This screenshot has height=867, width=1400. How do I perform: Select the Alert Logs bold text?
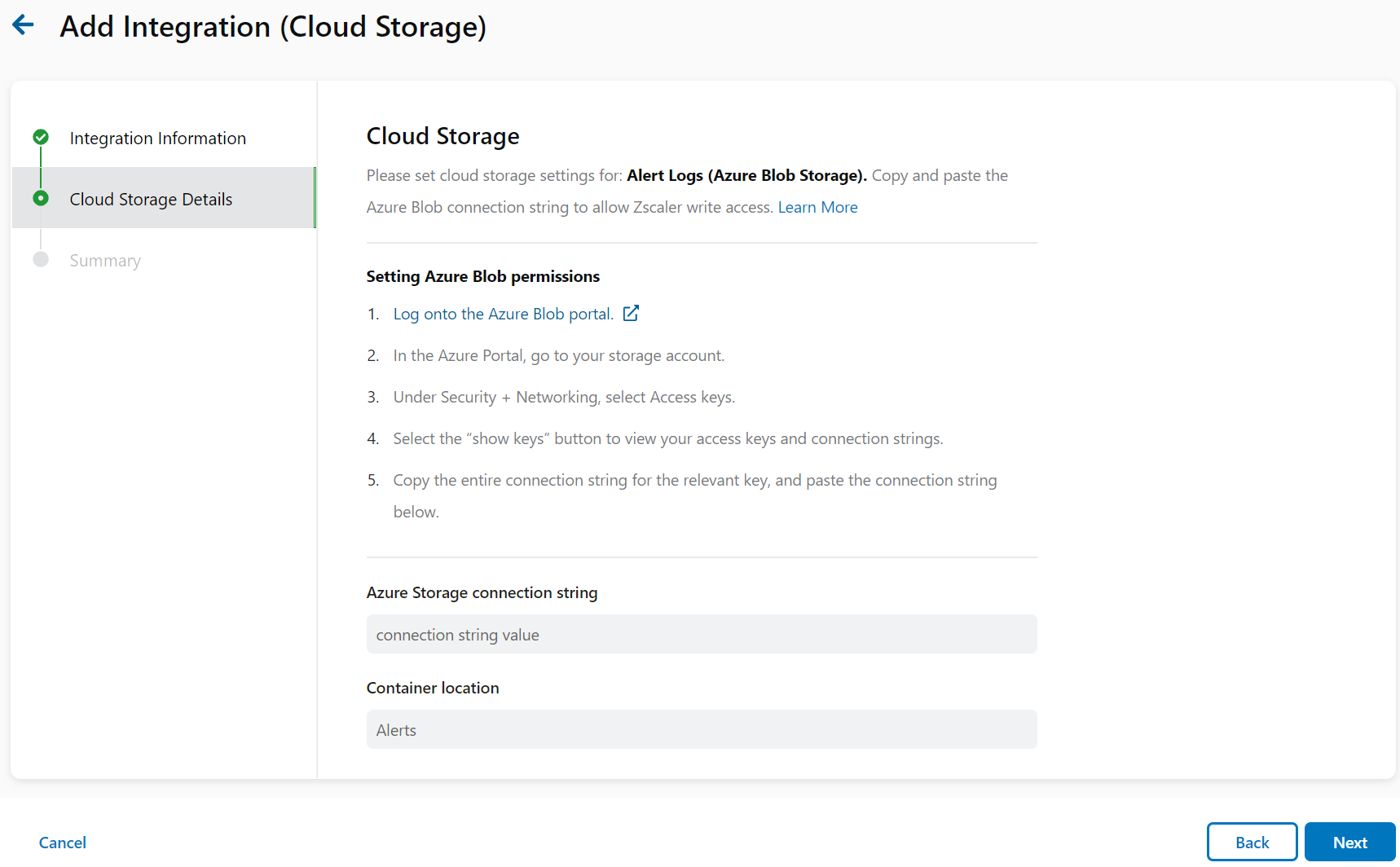click(x=746, y=175)
